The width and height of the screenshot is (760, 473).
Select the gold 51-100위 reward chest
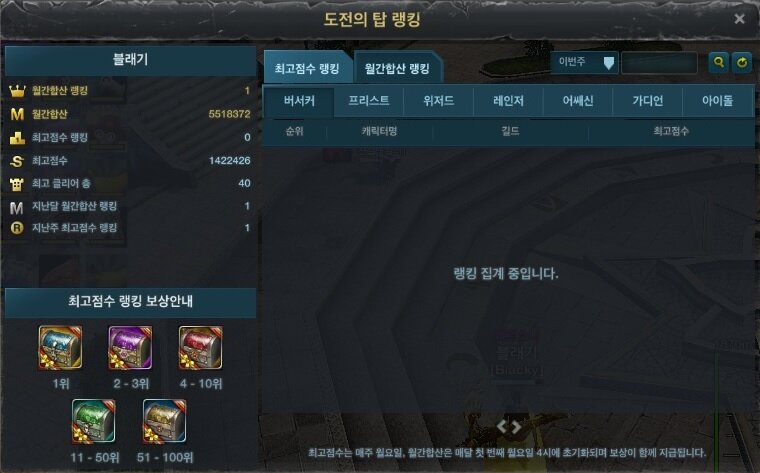click(164, 421)
